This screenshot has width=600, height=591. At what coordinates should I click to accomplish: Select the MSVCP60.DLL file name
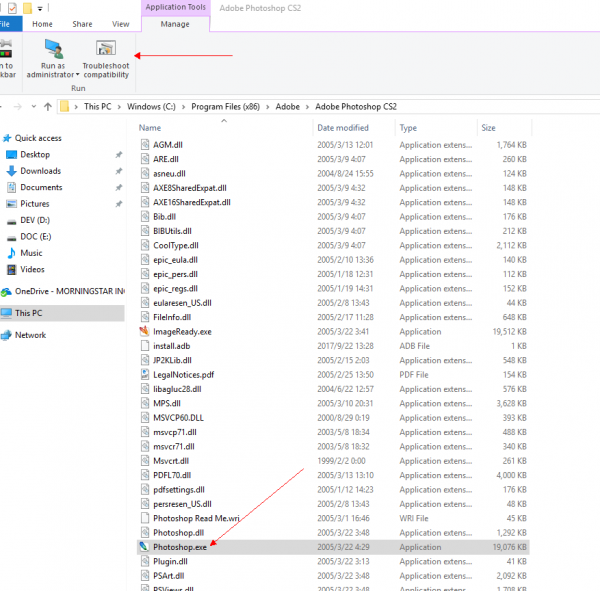[x=178, y=418]
